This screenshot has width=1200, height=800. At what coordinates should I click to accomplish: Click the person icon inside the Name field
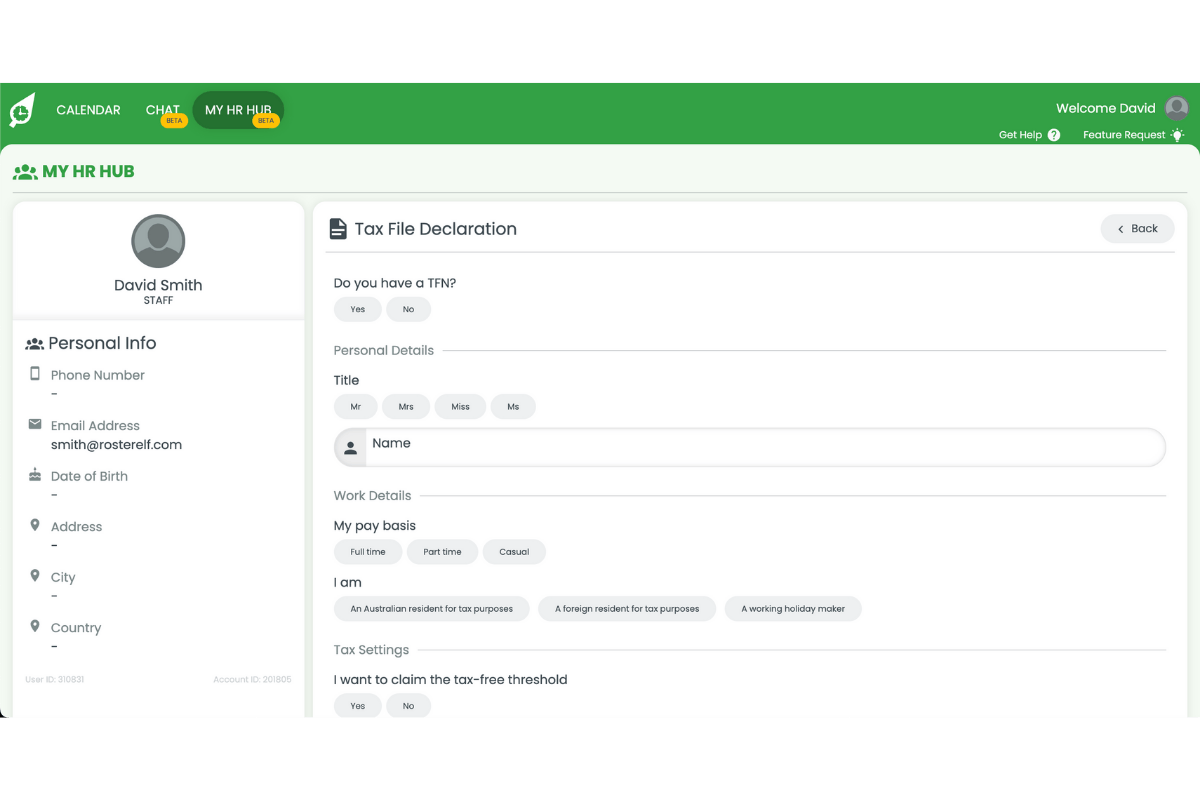[349, 447]
